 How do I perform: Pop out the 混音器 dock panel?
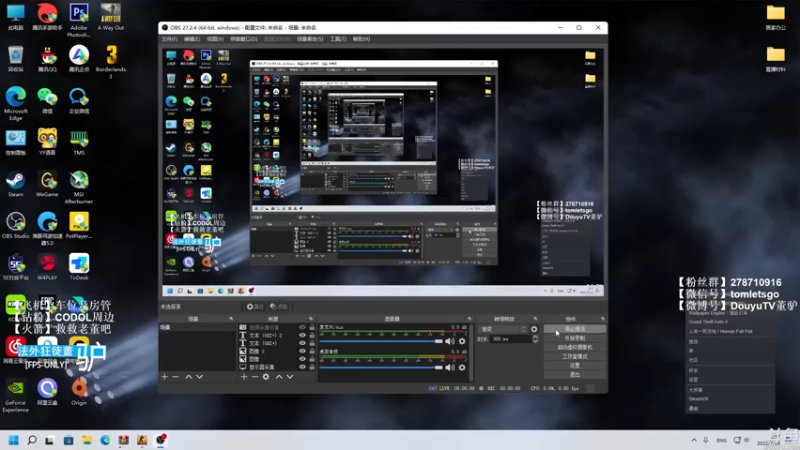(x=469, y=319)
